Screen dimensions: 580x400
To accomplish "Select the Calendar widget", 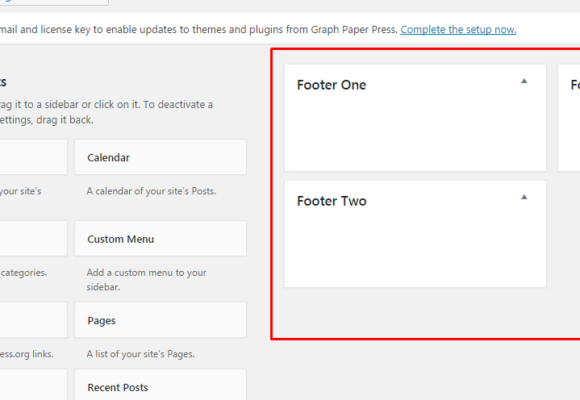I will point(161,157).
